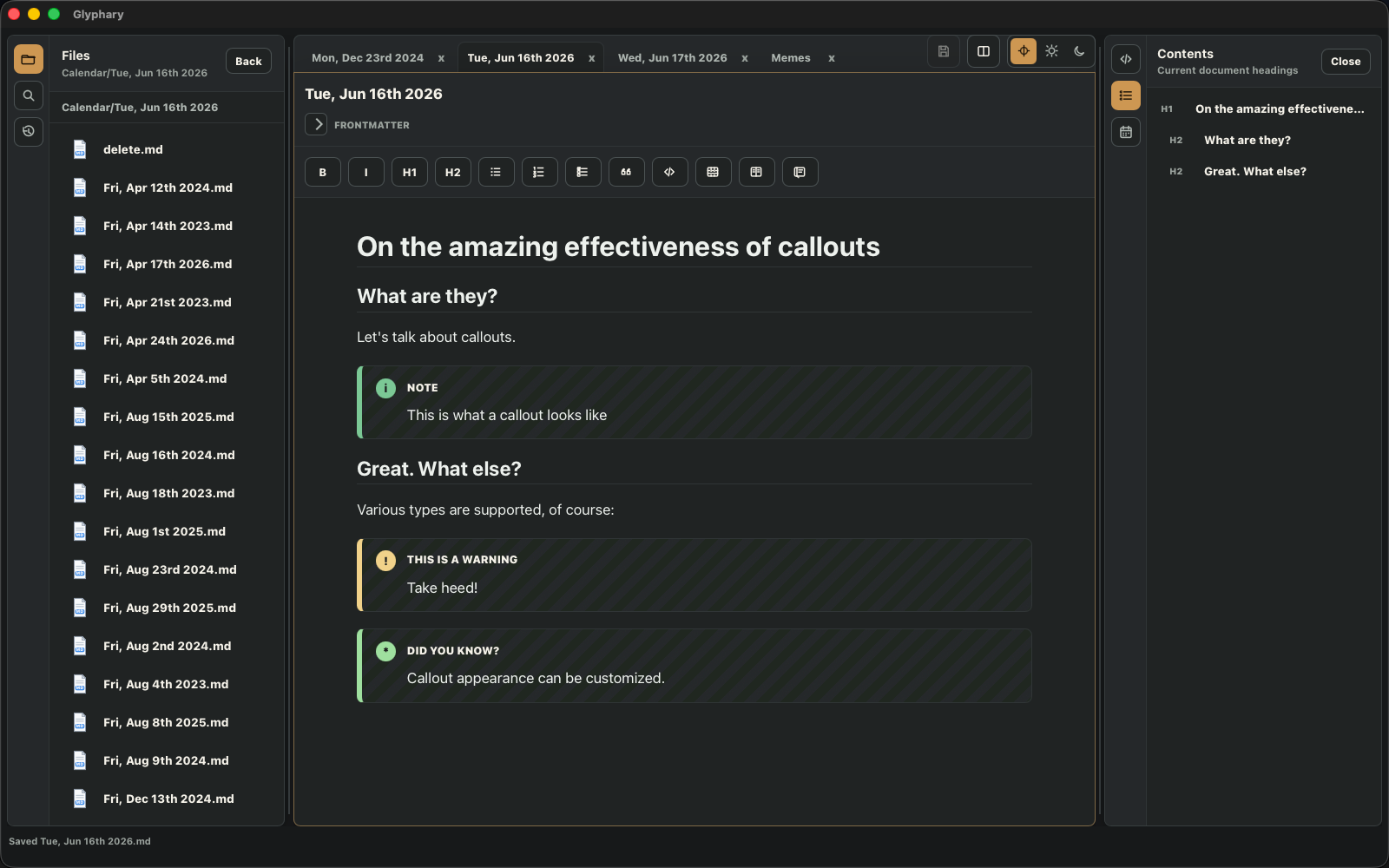Insert a blockquote
The width and height of the screenshot is (1389, 868).
627,172
